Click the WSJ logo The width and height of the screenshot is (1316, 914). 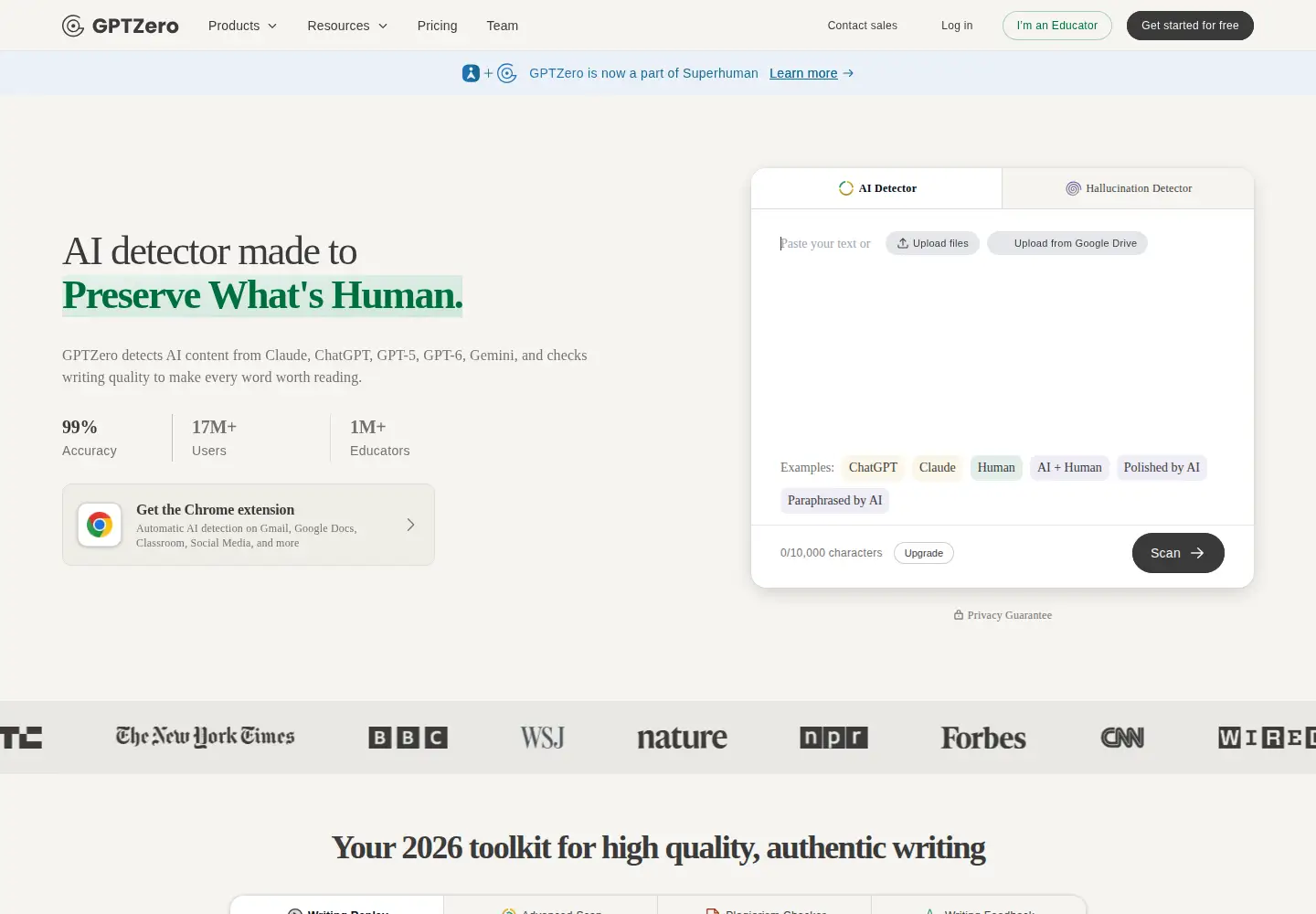(542, 738)
